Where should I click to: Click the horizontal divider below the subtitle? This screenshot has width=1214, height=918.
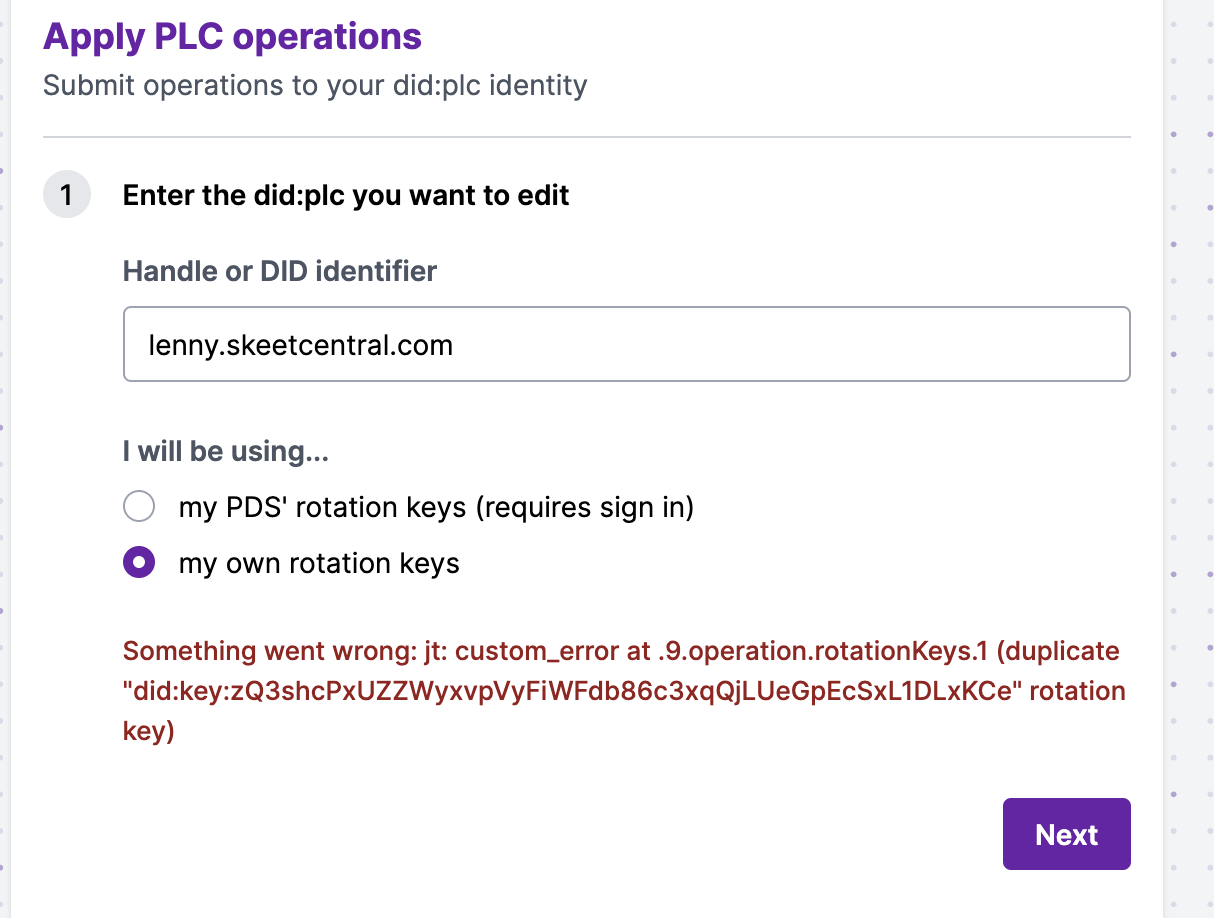coord(586,136)
